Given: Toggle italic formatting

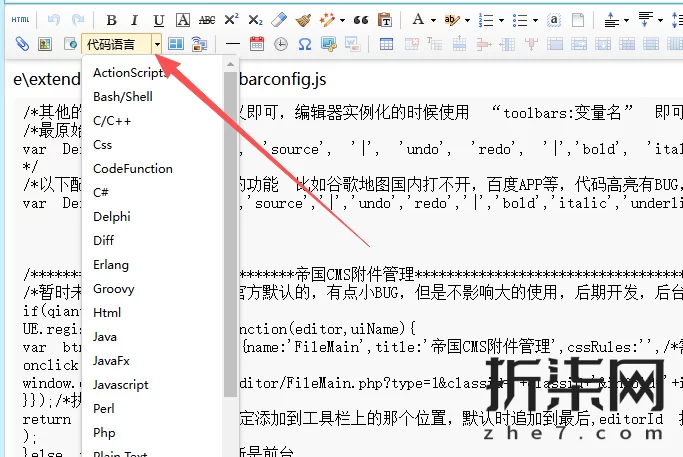Looking at the screenshot, I should [x=135, y=20].
